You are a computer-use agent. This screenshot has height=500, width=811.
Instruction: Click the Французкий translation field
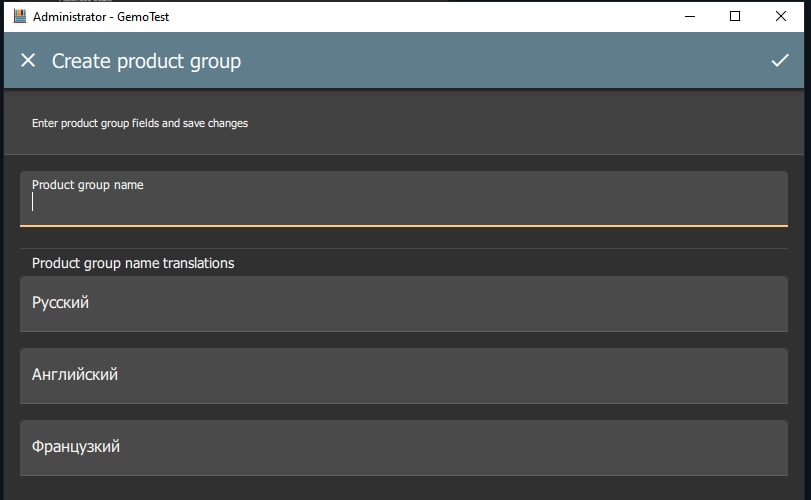[403, 447]
